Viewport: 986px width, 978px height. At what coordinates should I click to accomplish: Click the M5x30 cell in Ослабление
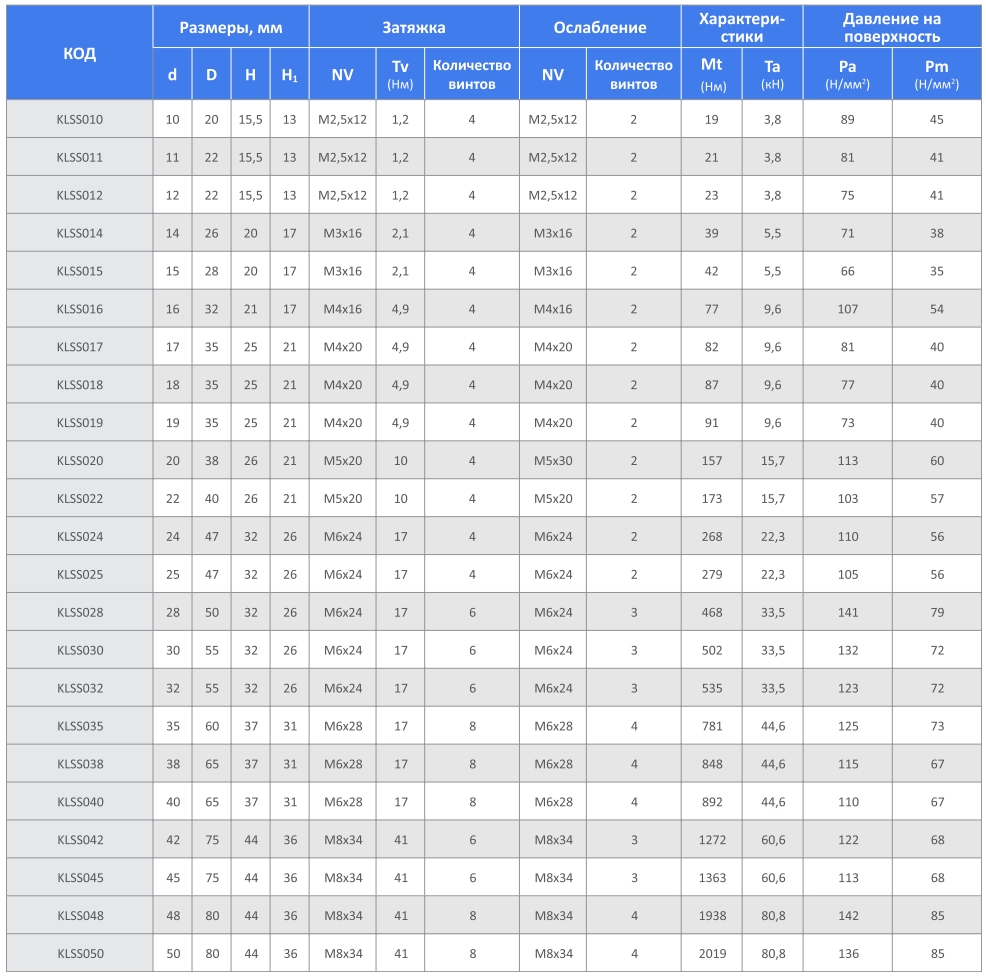[553, 461]
